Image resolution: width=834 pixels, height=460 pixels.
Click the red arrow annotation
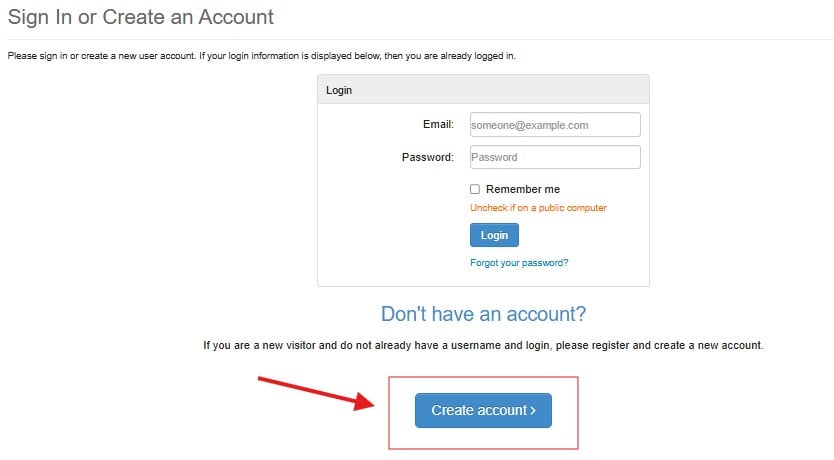click(x=310, y=391)
